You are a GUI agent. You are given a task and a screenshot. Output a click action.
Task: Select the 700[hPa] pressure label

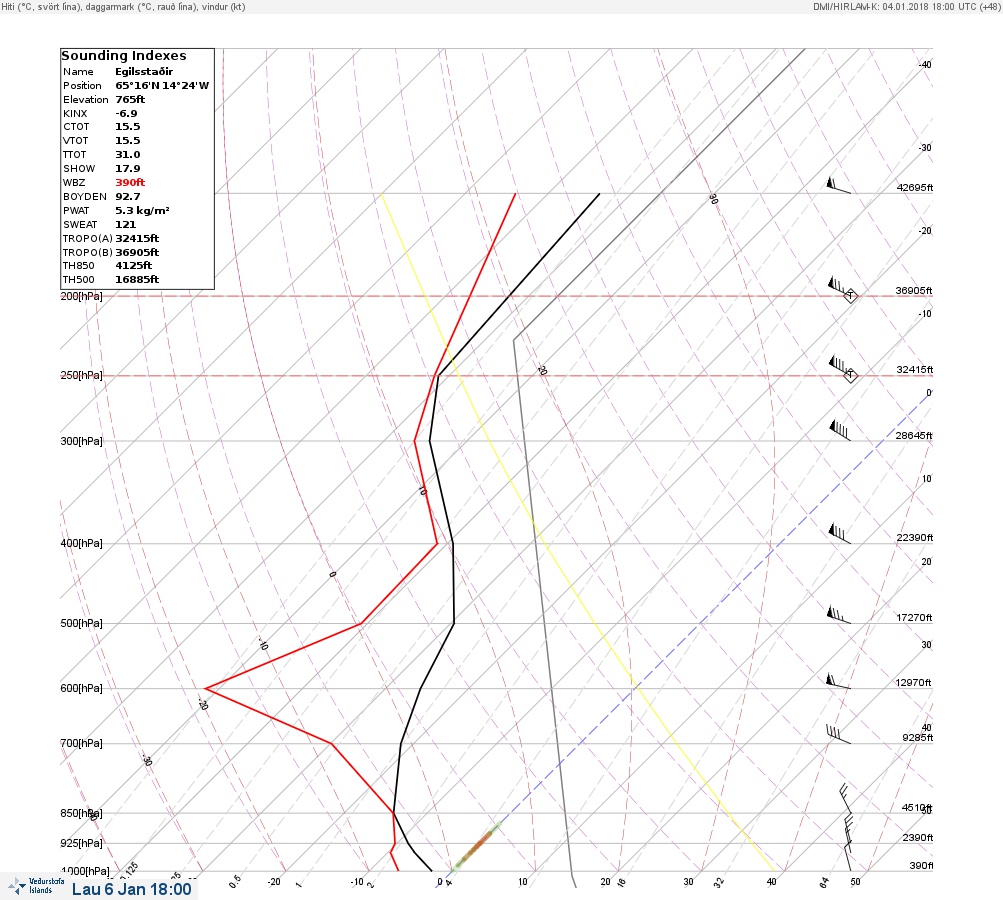(x=81, y=744)
